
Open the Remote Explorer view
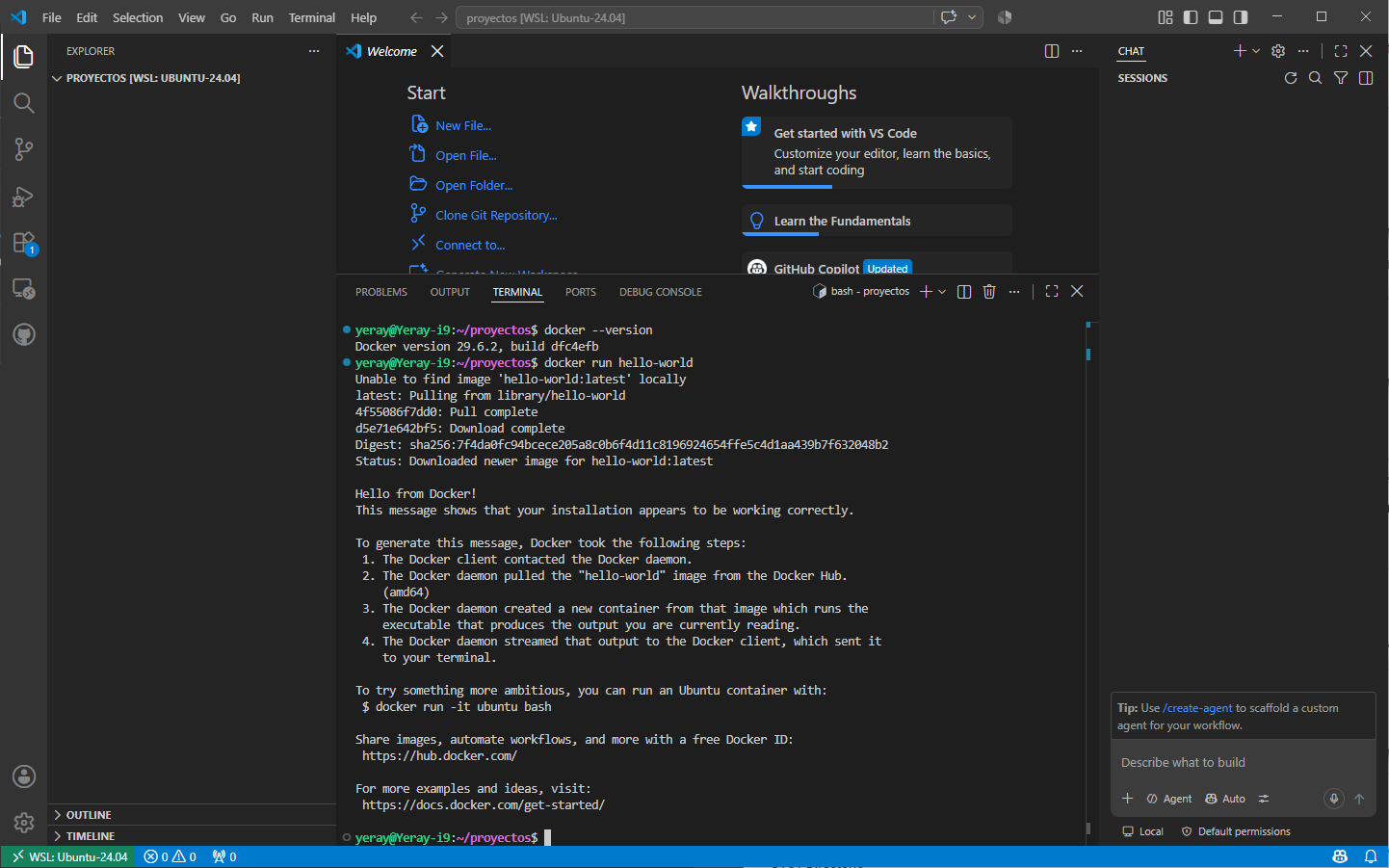(24, 288)
